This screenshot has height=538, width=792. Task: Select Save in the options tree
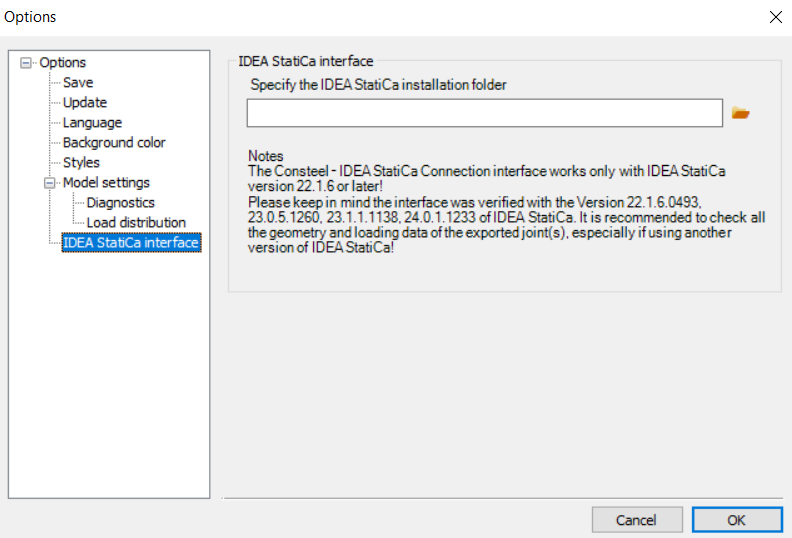click(x=78, y=82)
